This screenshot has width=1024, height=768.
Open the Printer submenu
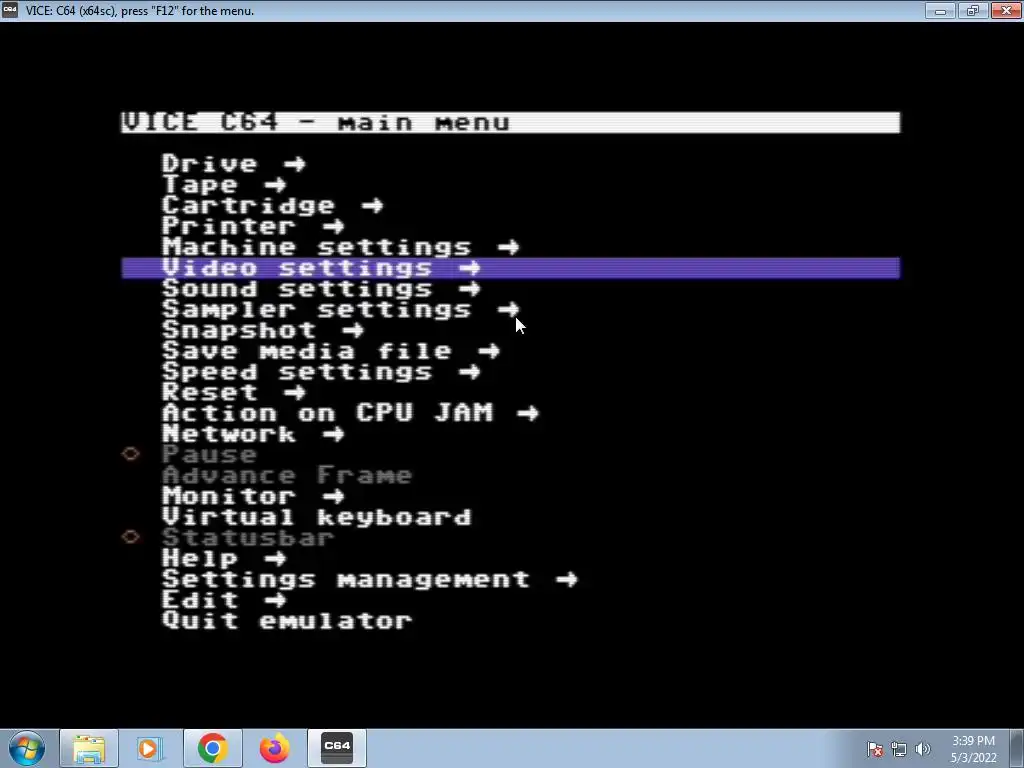click(x=253, y=227)
